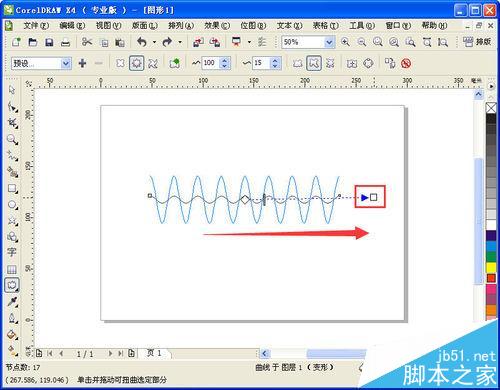Click the horizontal scrollbar thumb
Viewport: 500px width, 390px height.
(x=336, y=353)
